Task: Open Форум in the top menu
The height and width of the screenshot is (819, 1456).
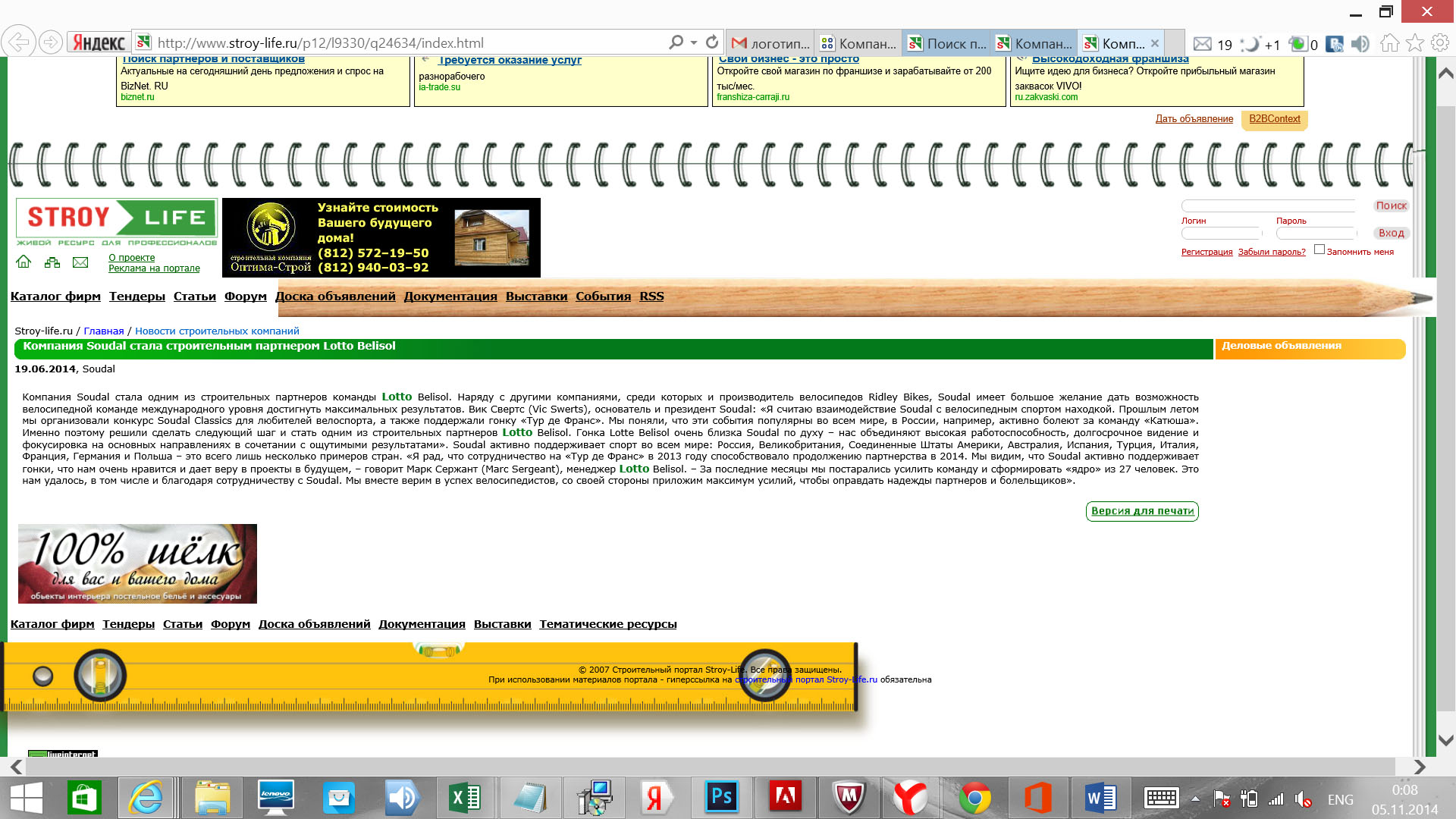Action: pyautogui.click(x=246, y=297)
